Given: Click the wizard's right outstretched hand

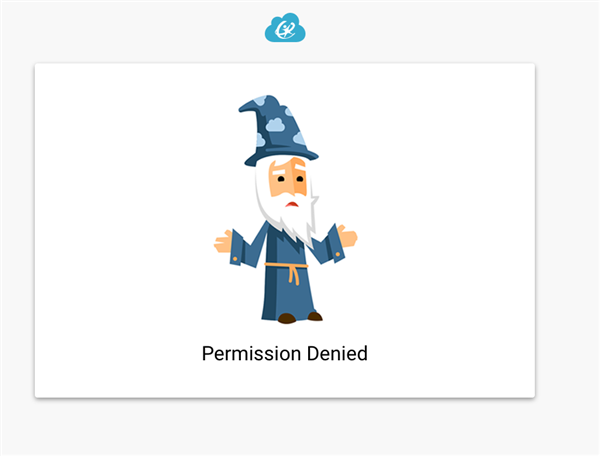Looking at the screenshot, I should pyautogui.click(x=347, y=236).
